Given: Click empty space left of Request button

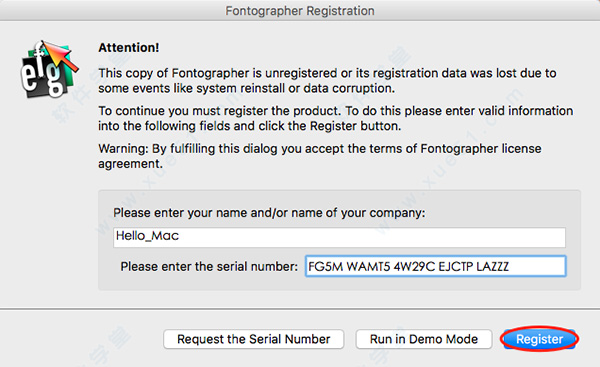Looking at the screenshot, I should tap(80, 339).
